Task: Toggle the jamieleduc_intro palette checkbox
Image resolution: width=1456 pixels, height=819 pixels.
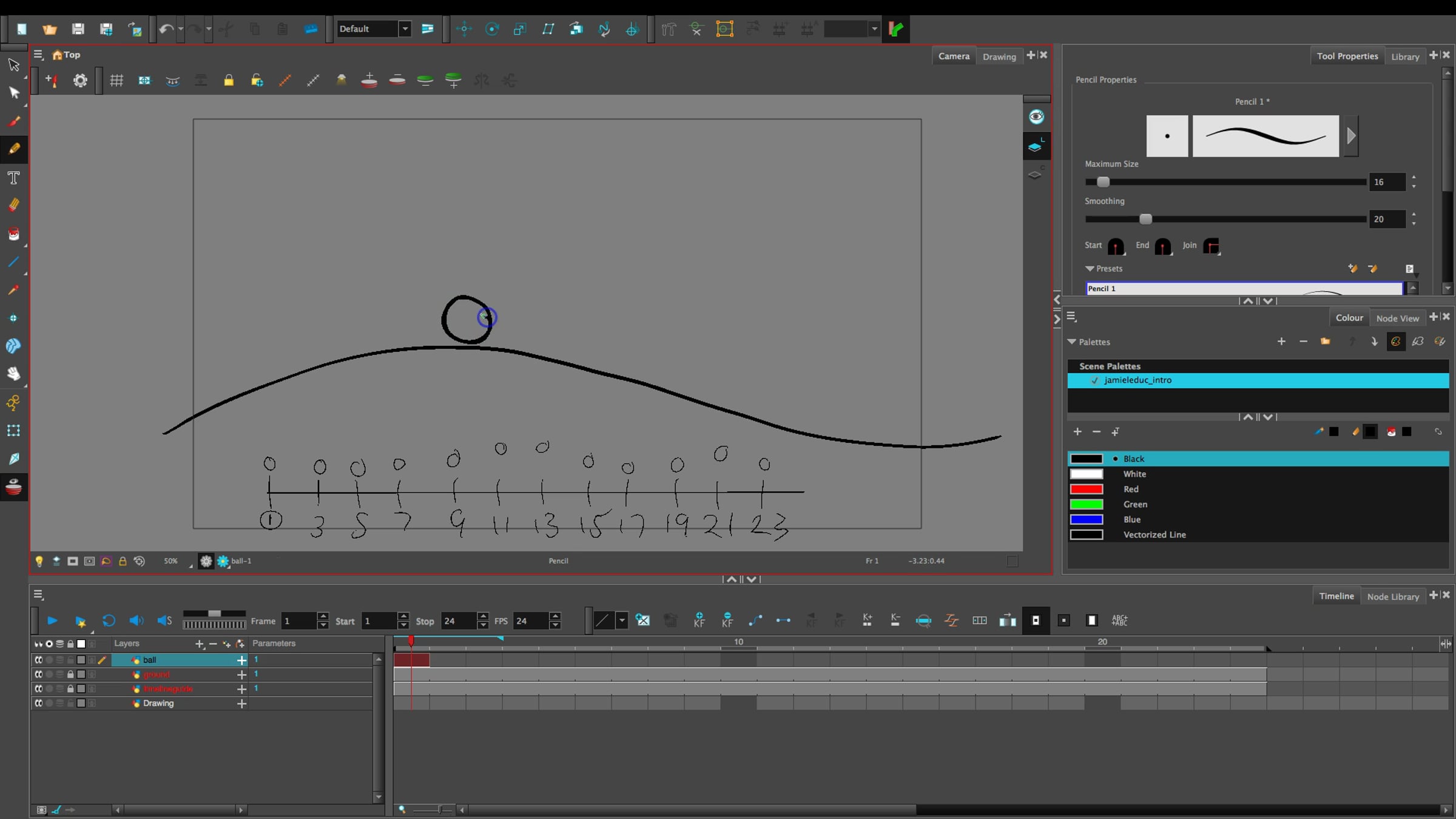Action: [x=1094, y=380]
